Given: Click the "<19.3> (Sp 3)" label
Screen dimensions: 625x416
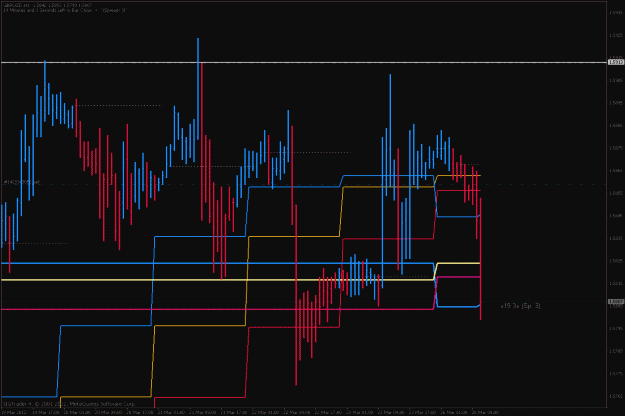Looking at the screenshot, I should [x=521, y=306].
